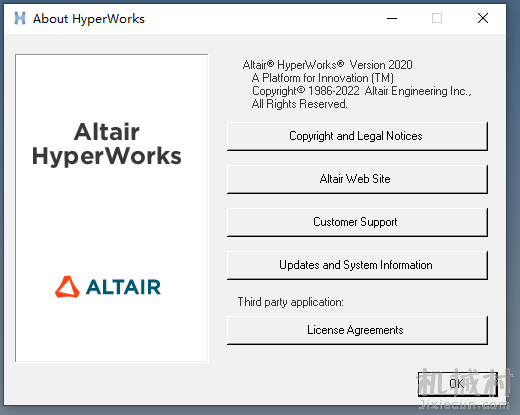Click the HyperWorks title bar icon

coord(20,18)
